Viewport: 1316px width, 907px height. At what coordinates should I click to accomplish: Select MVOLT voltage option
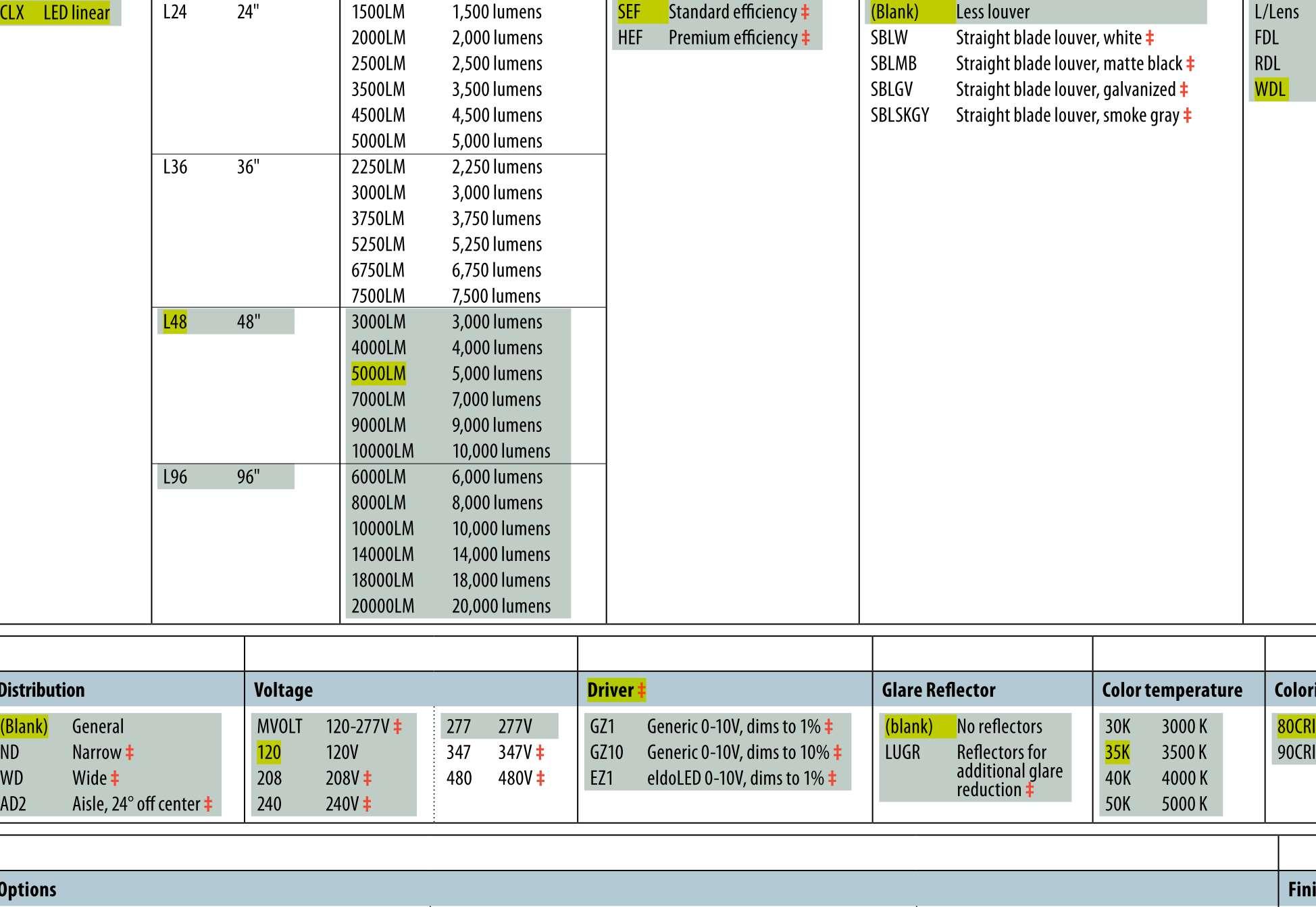280,727
